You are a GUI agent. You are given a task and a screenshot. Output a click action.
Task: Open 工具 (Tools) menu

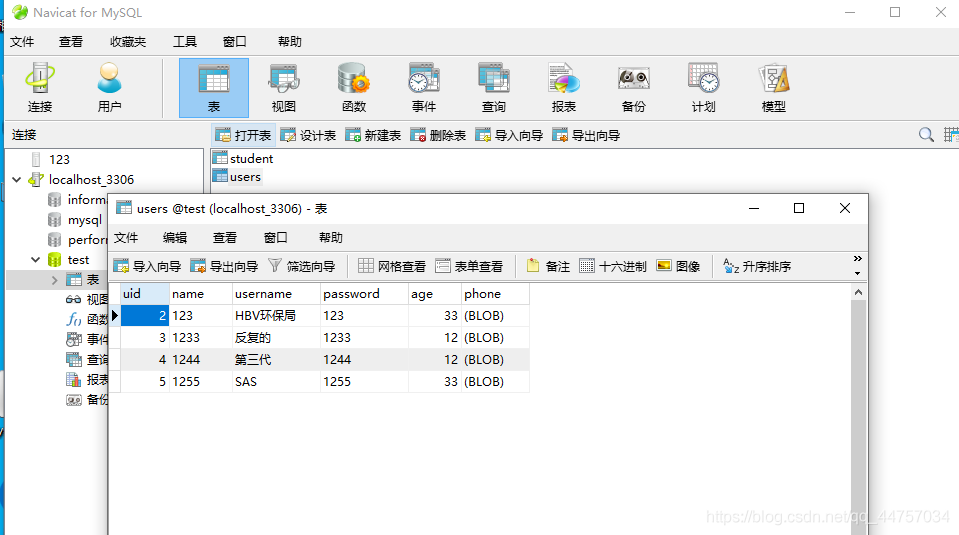pyautogui.click(x=185, y=42)
